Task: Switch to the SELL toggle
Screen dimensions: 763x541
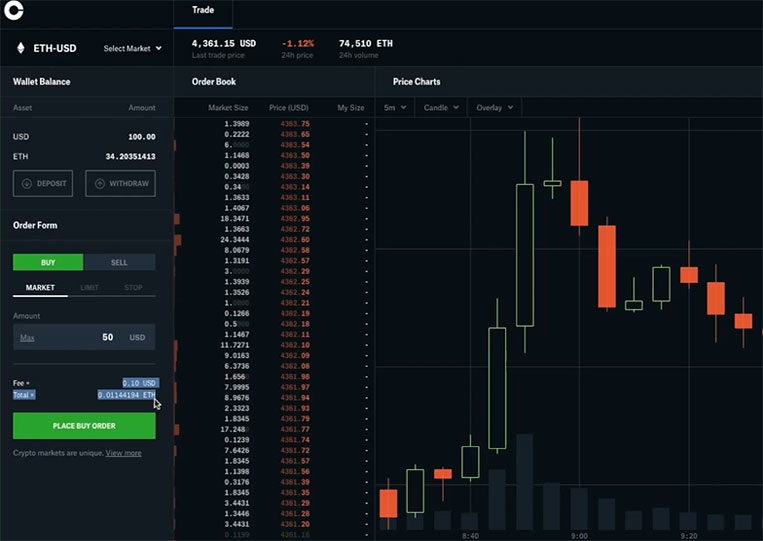Action: (x=119, y=262)
